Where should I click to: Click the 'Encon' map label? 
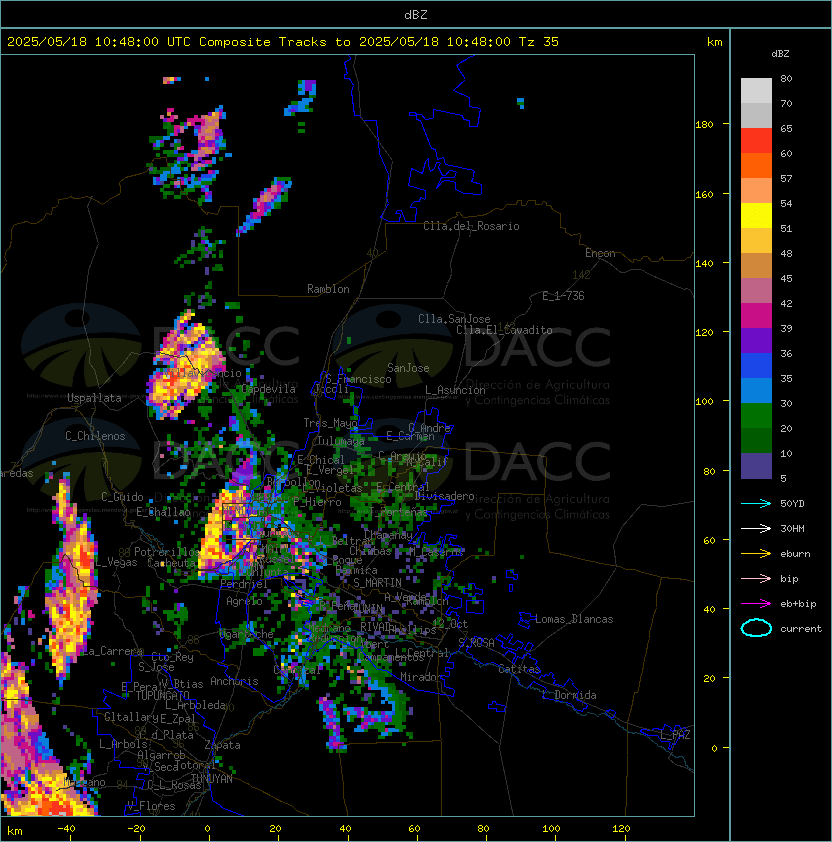600,253
